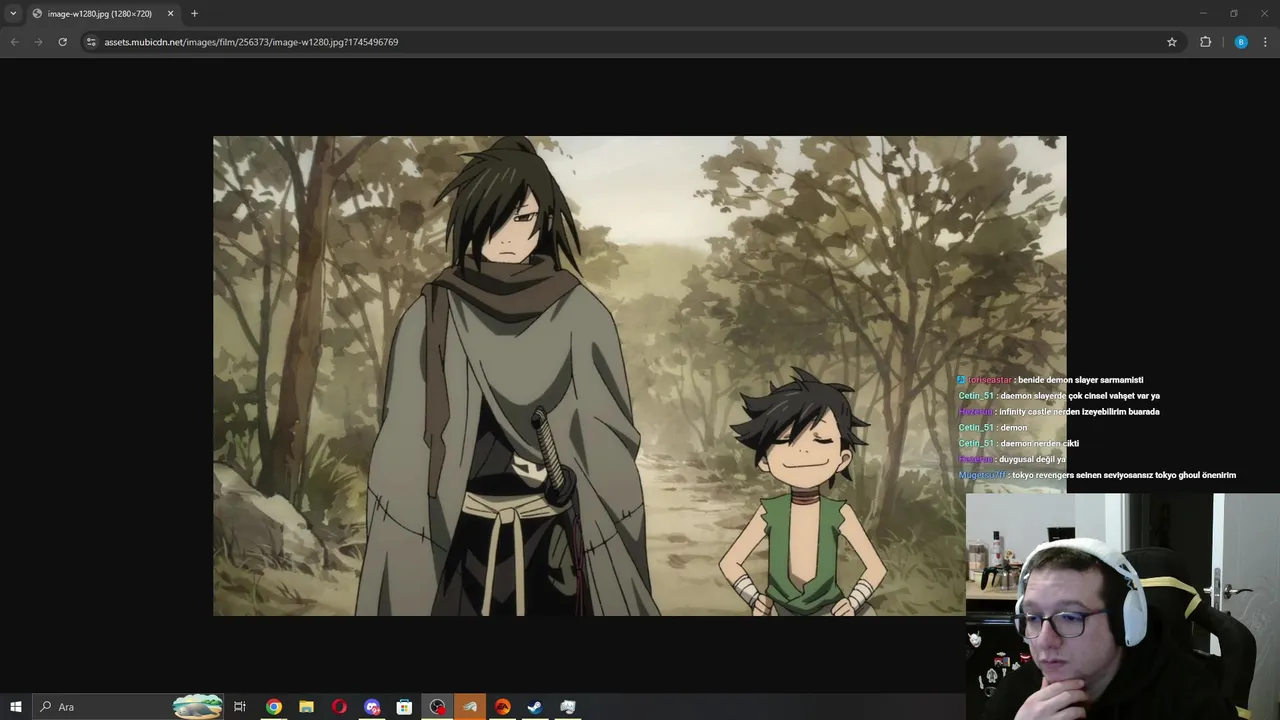
Task: Restore down the Chrome window
Action: [1234, 13]
